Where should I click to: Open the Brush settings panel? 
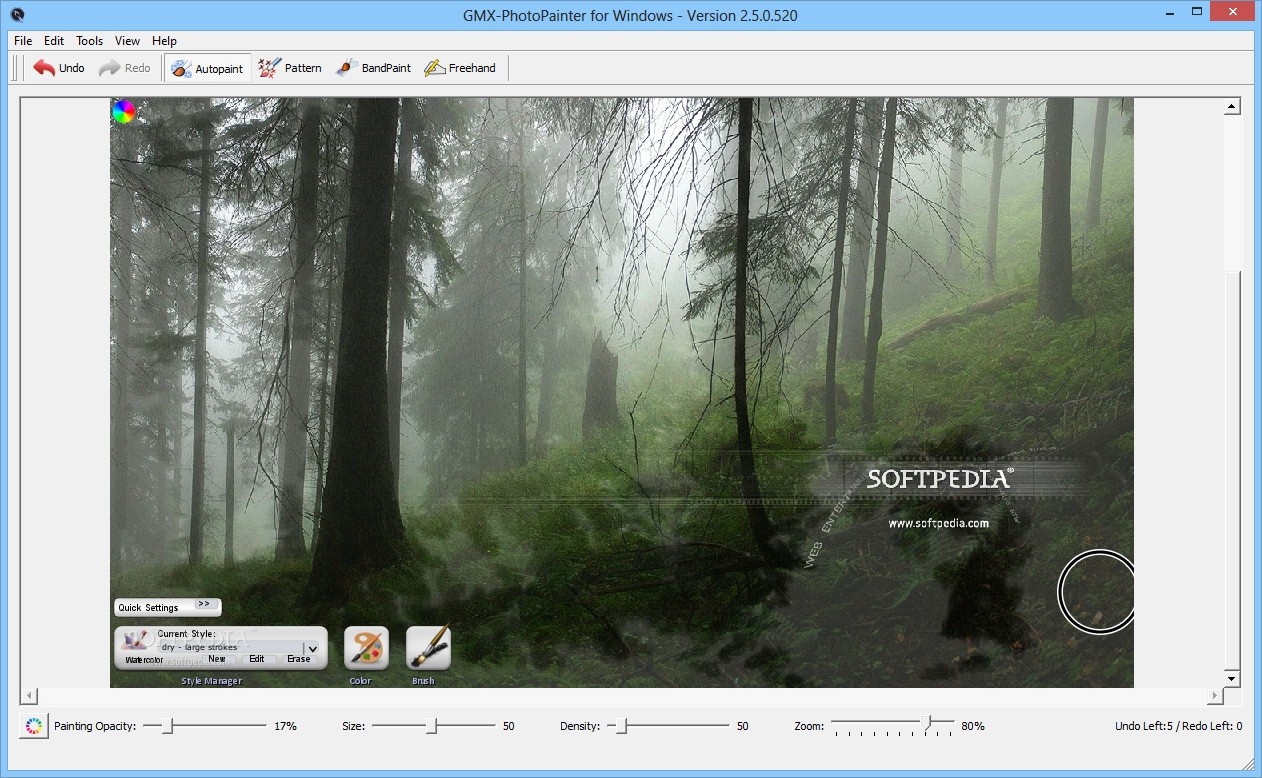coord(428,648)
